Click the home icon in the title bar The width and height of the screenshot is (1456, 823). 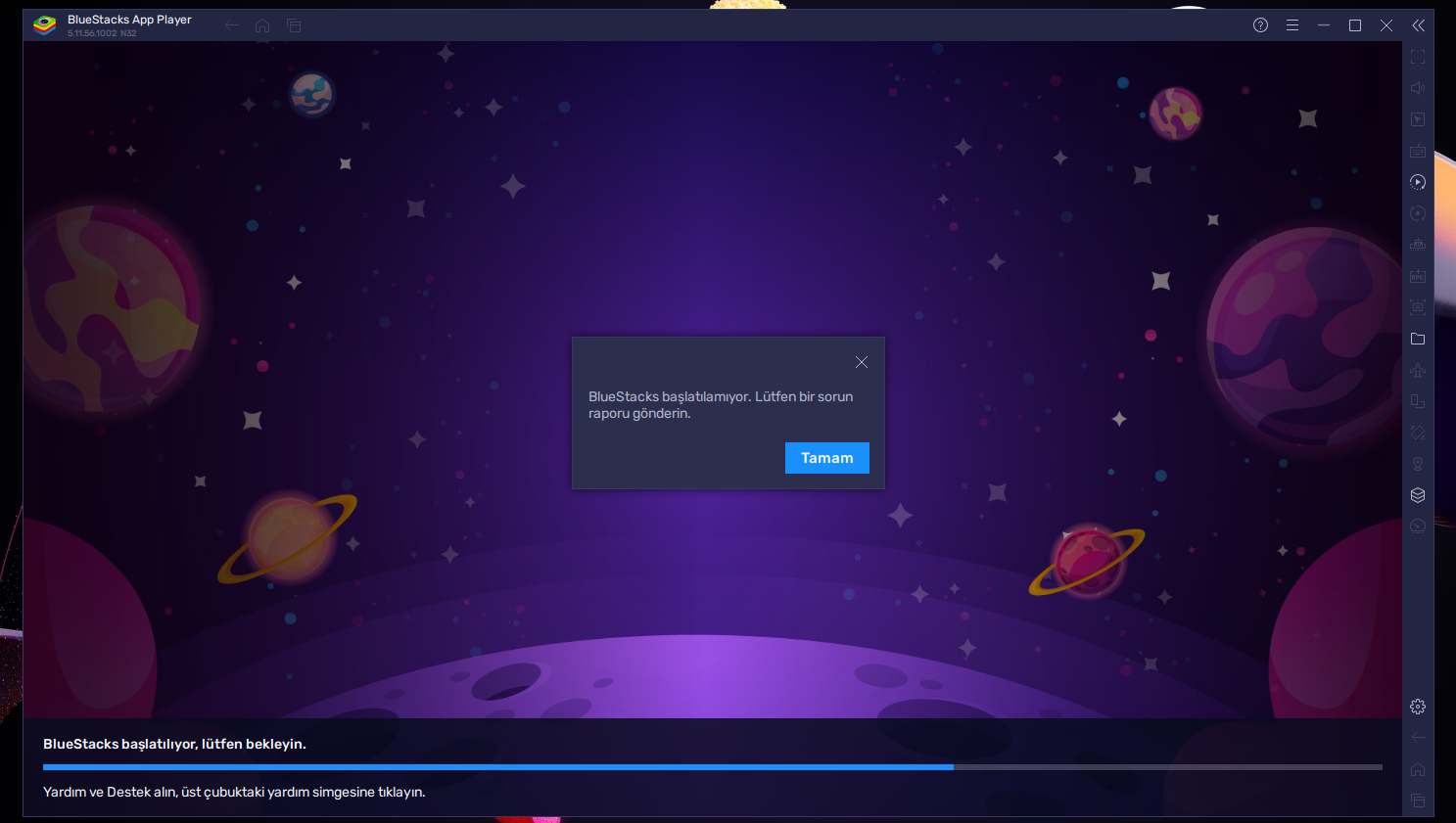pyautogui.click(x=262, y=25)
